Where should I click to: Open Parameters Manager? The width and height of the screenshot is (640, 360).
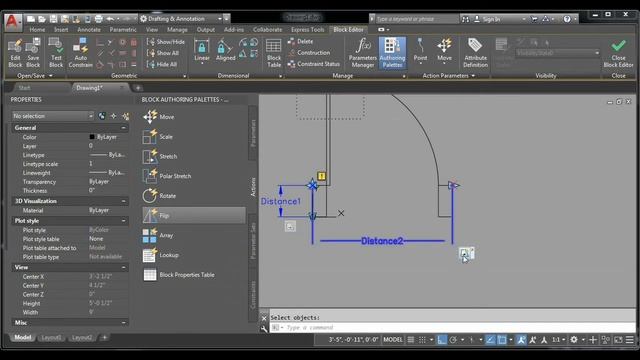[x=362, y=53]
